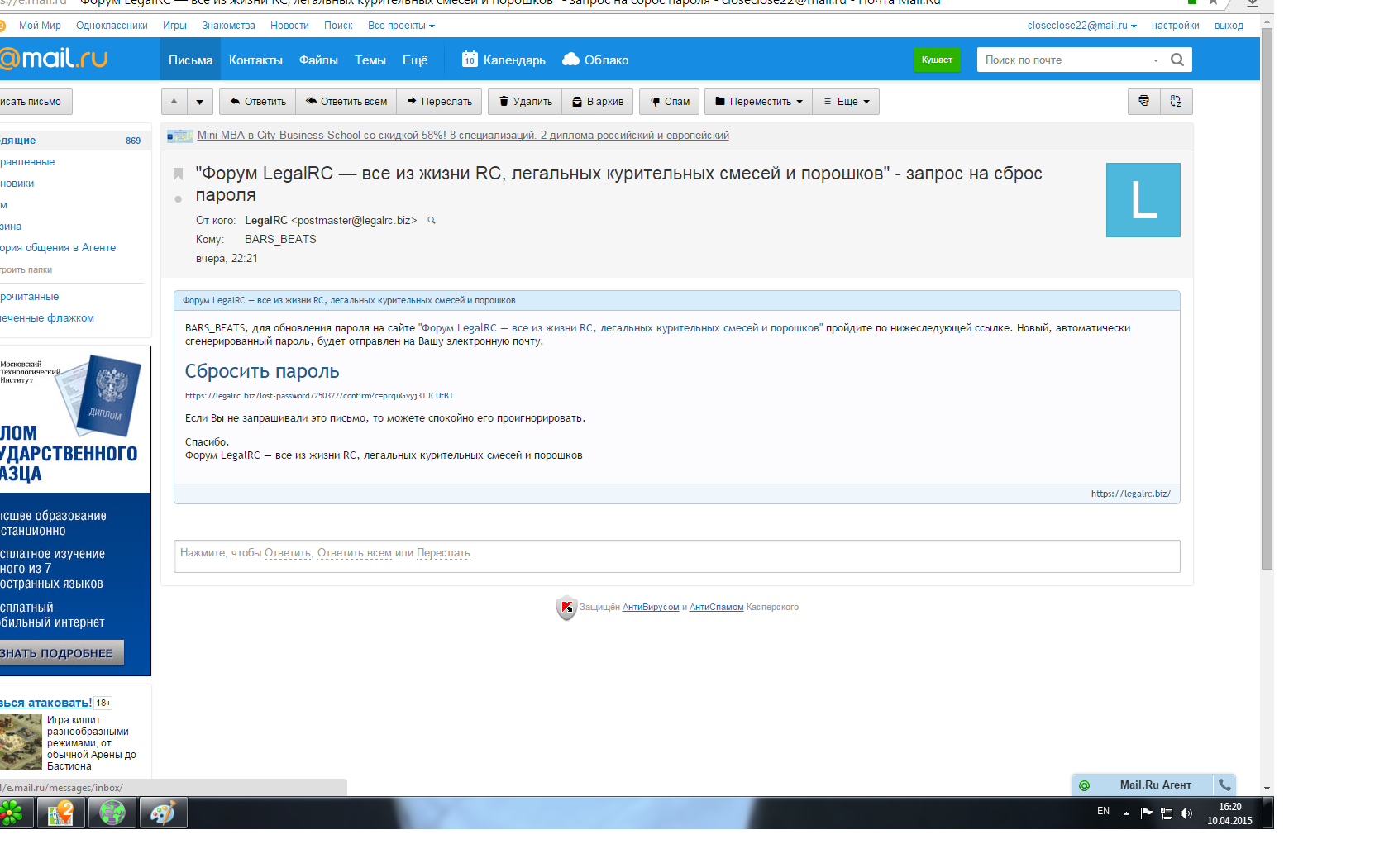Open the Темы tab
The image size is (1389, 868).
tap(370, 60)
